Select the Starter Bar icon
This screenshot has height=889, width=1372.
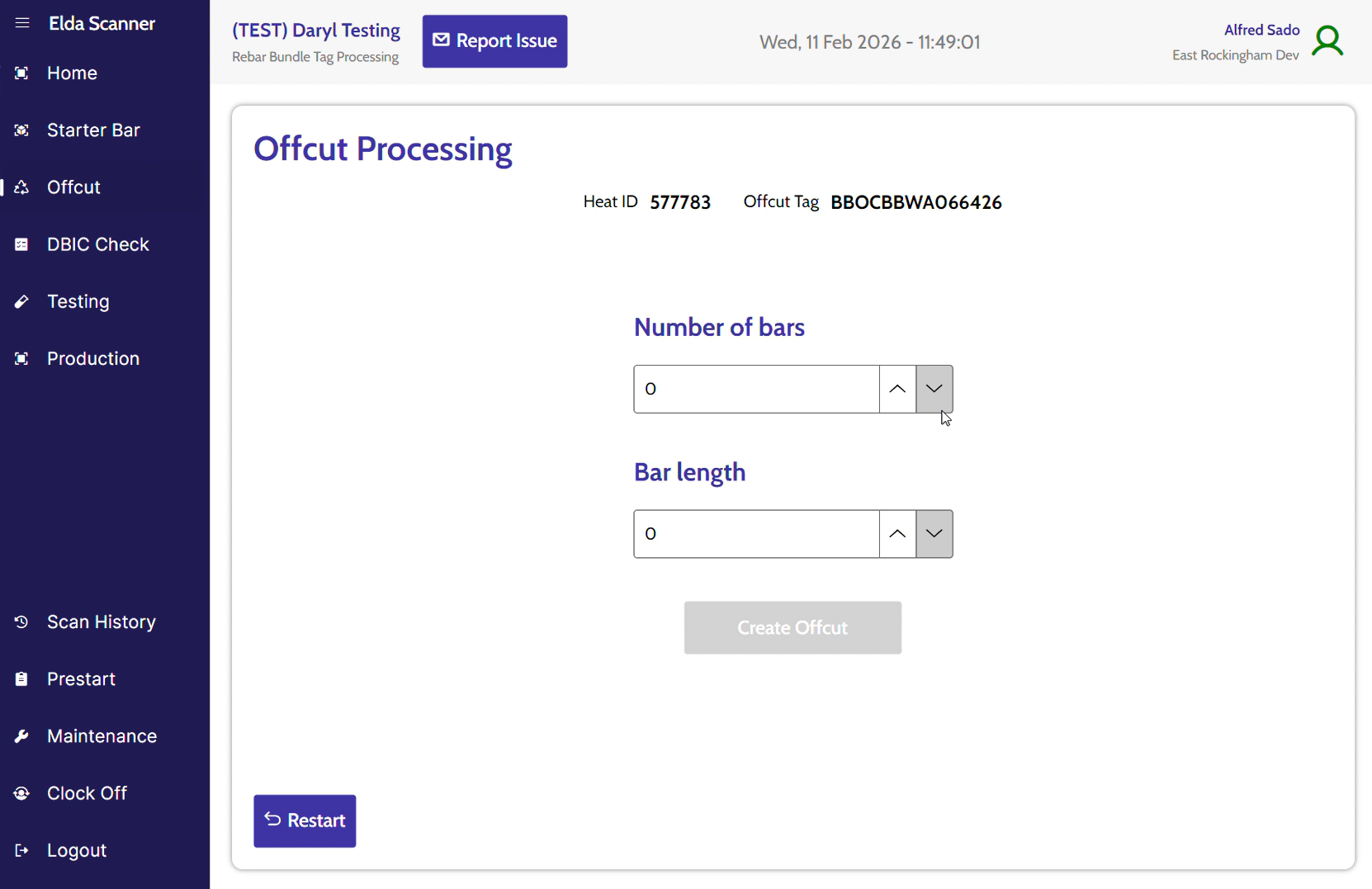tap(22, 130)
